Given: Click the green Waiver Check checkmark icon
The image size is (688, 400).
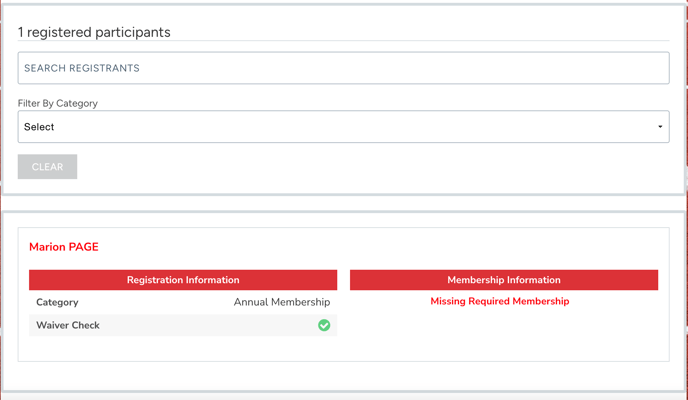Looking at the screenshot, I should (324, 325).
